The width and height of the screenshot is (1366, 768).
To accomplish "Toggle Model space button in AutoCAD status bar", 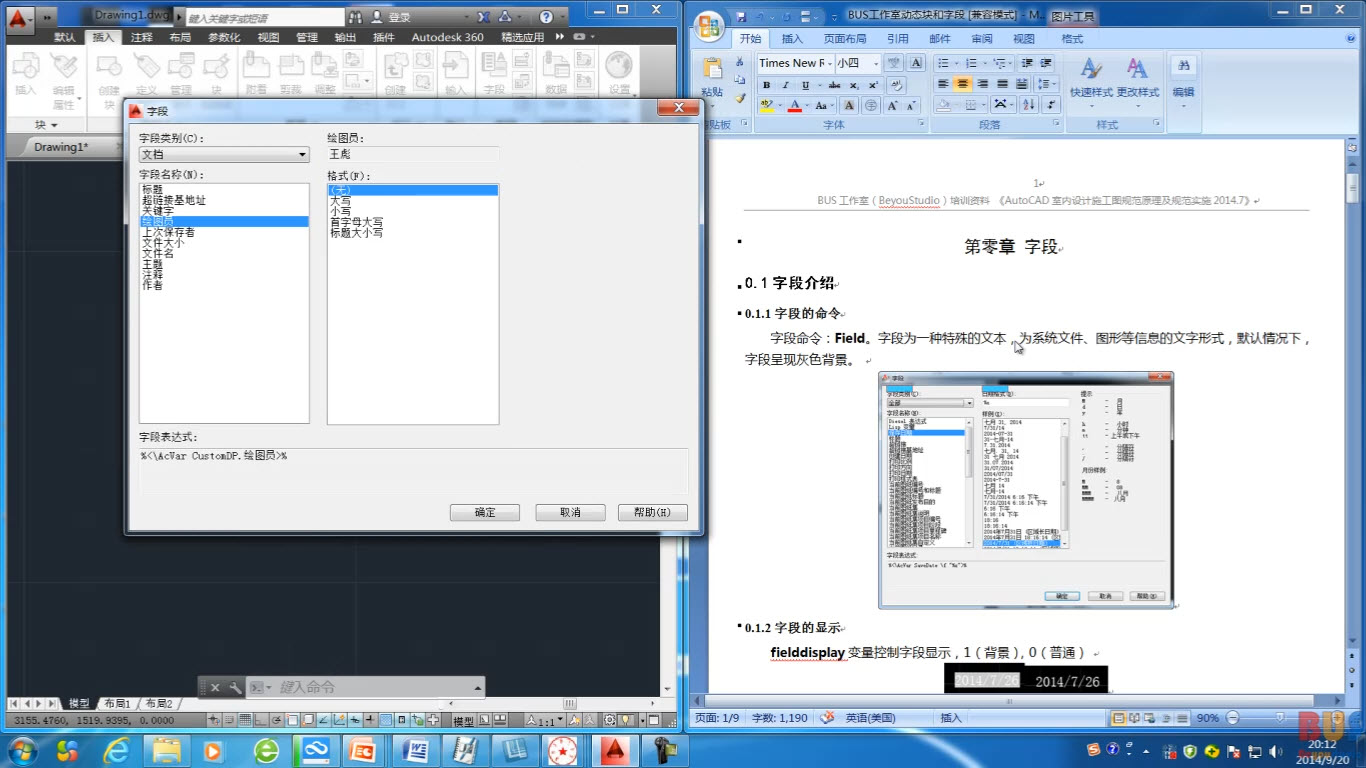I will coord(463,720).
